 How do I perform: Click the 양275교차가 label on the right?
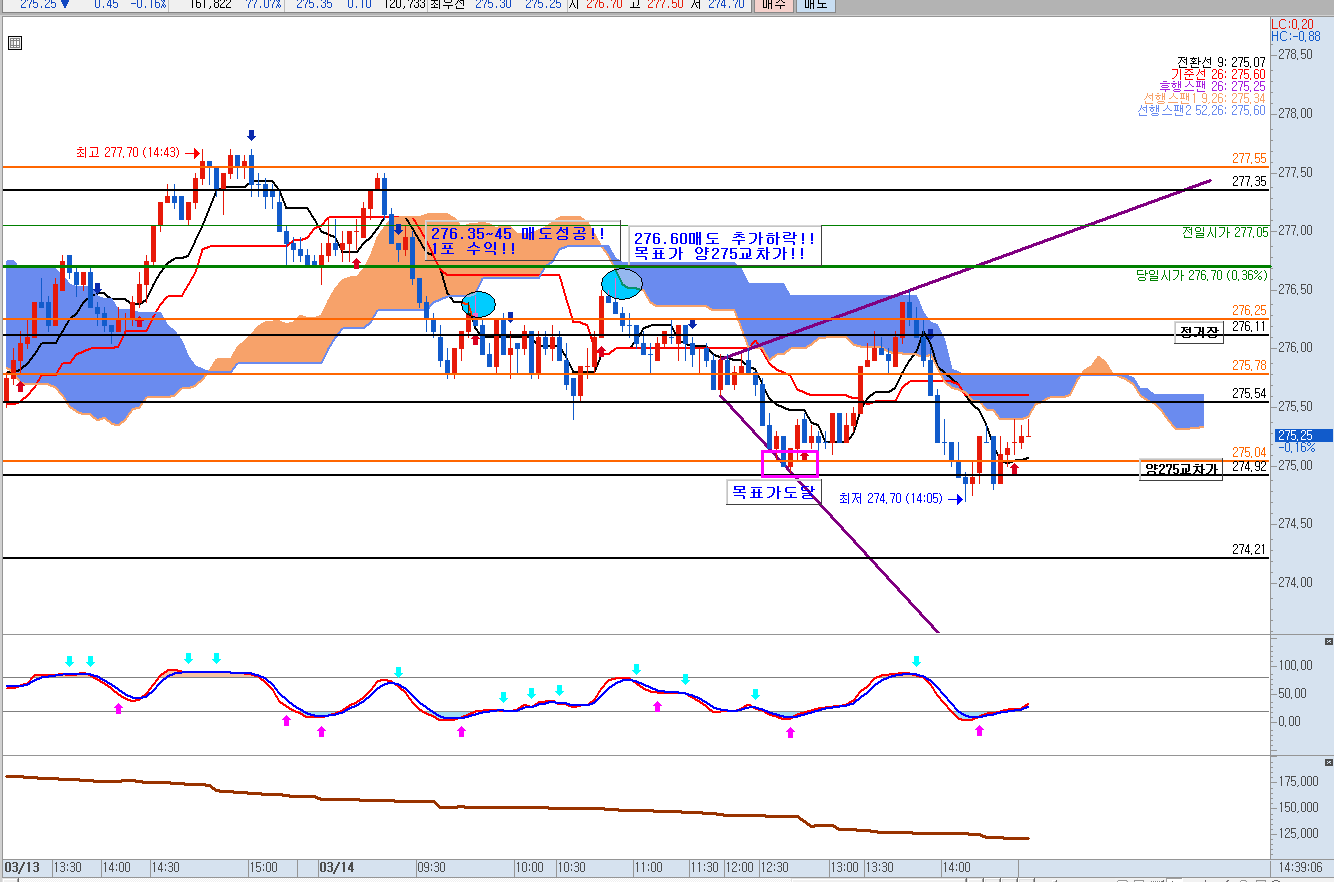pos(1181,470)
